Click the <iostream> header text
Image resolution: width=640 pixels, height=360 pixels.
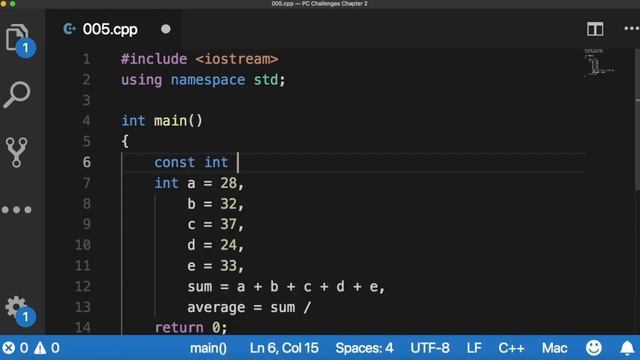pos(237,59)
